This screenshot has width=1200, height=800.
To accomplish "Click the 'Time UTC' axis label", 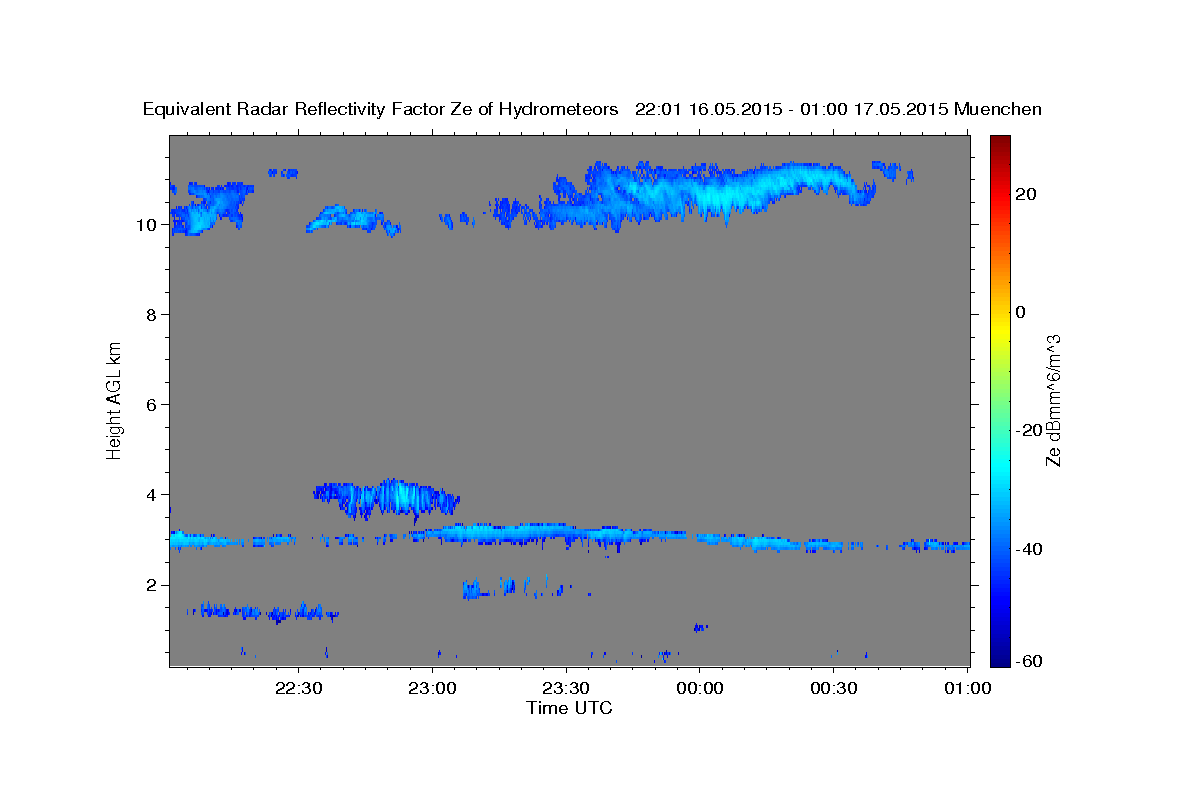I will [x=569, y=708].
